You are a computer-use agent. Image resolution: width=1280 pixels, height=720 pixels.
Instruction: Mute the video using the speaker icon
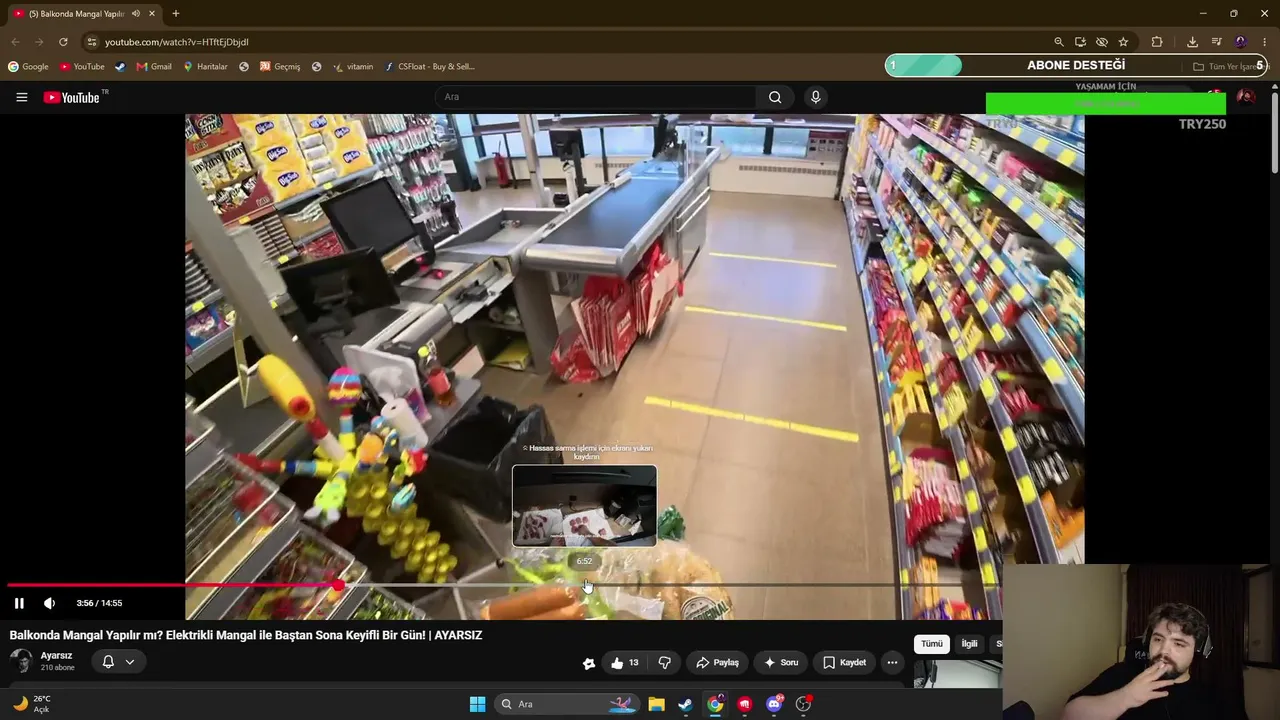pos(49,603)
